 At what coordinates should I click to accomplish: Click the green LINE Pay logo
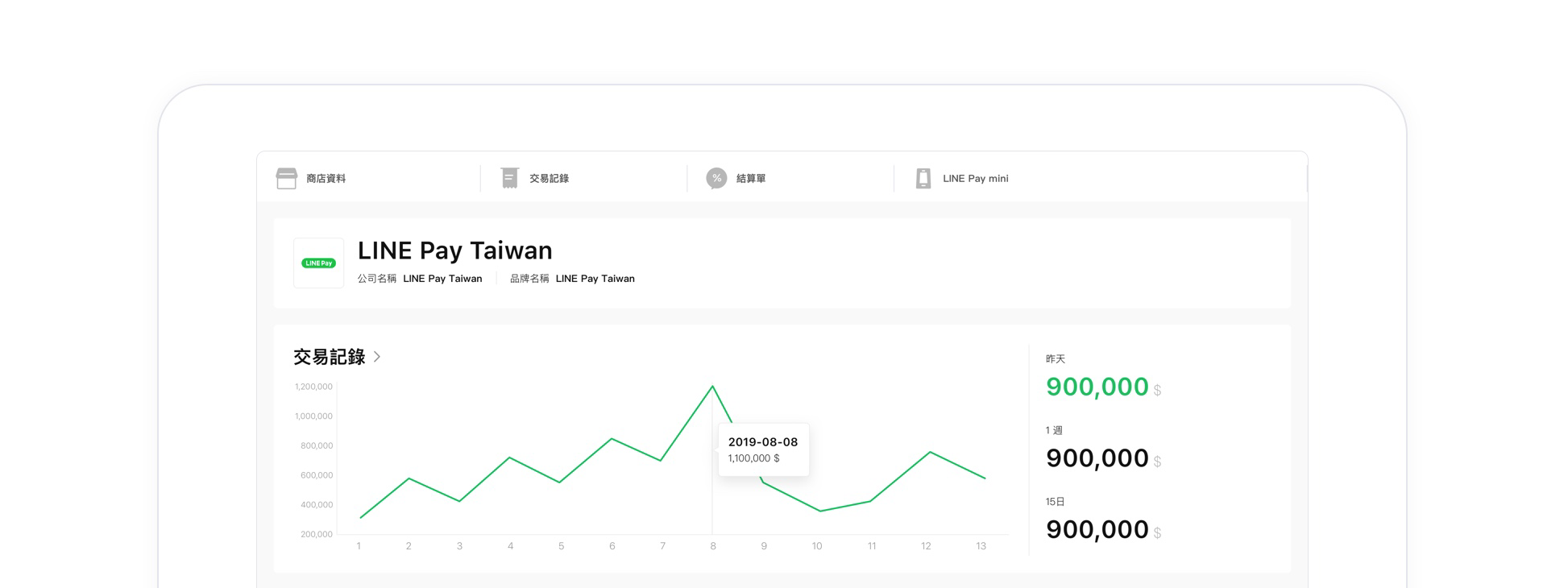pos(318,263)
